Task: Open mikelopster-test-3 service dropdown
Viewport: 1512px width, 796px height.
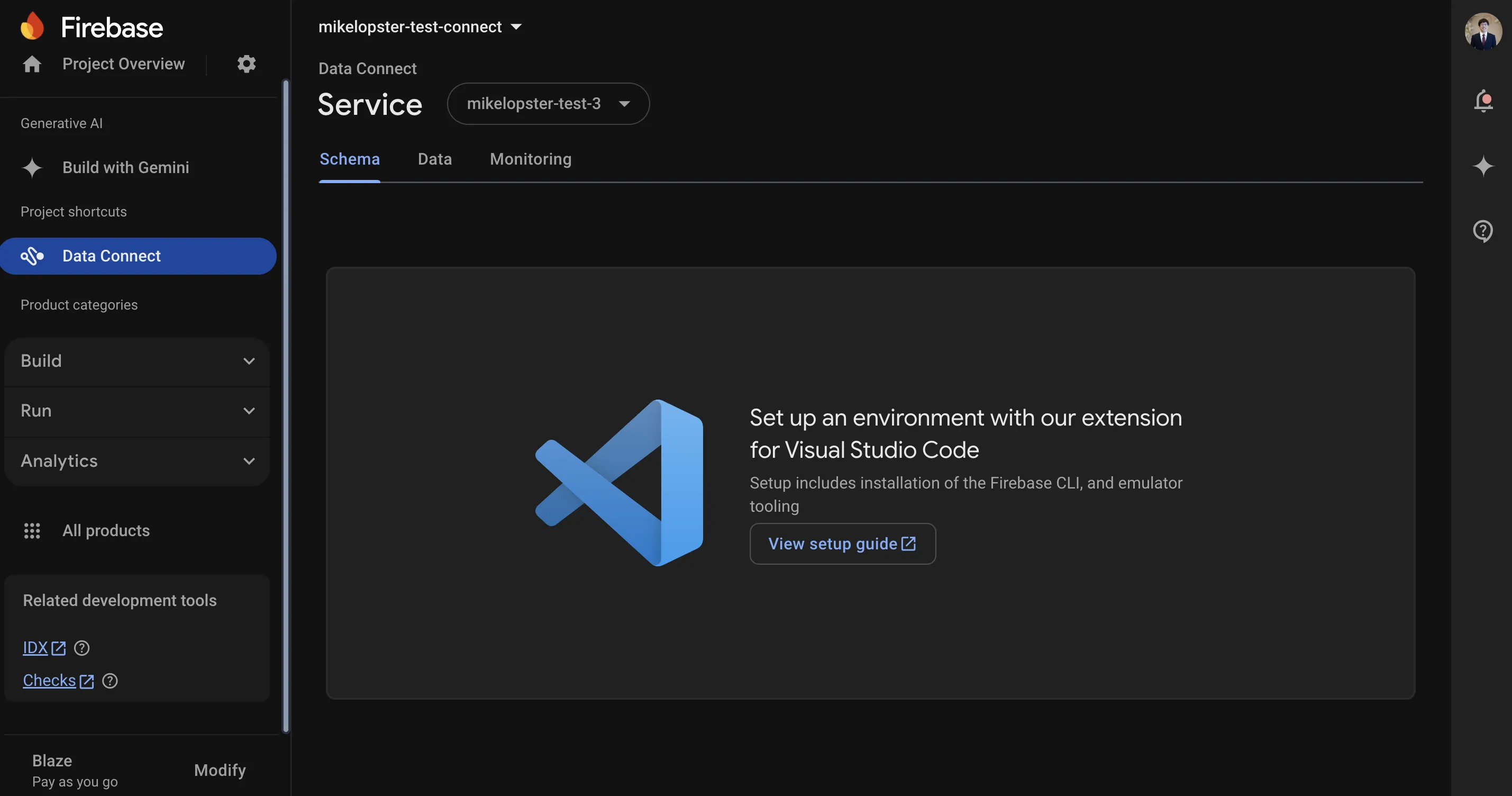Action: [548, 104]
